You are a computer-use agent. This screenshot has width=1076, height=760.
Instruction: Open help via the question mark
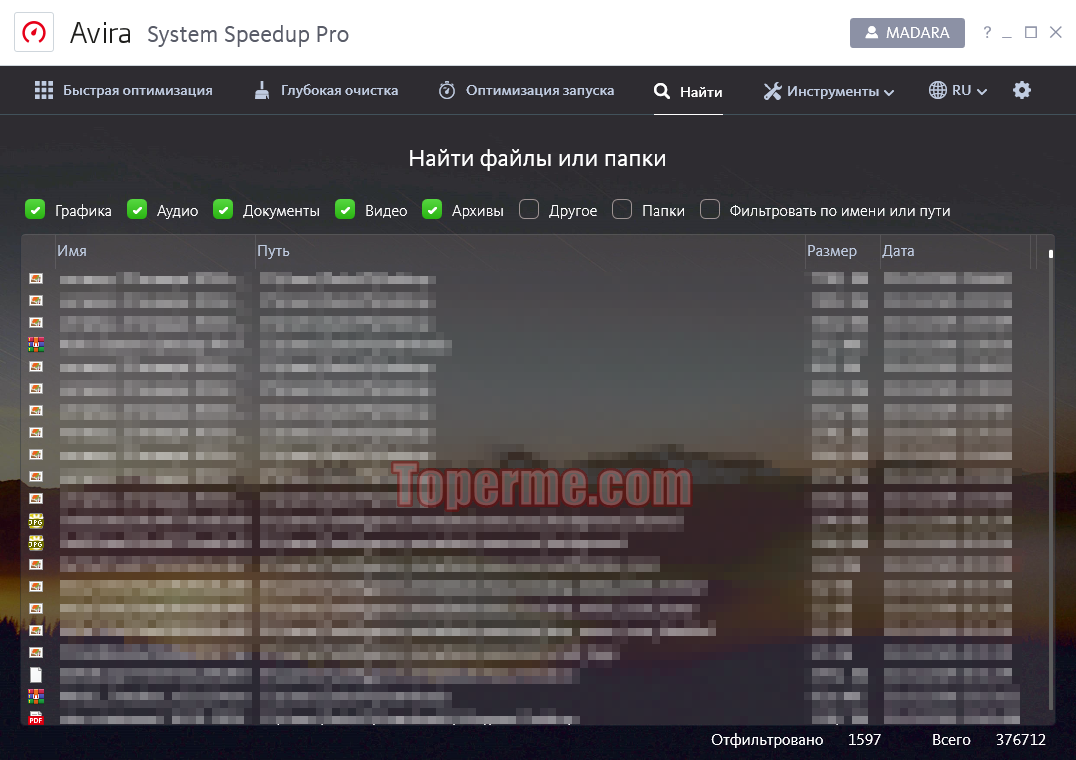[x=987, y=32]
